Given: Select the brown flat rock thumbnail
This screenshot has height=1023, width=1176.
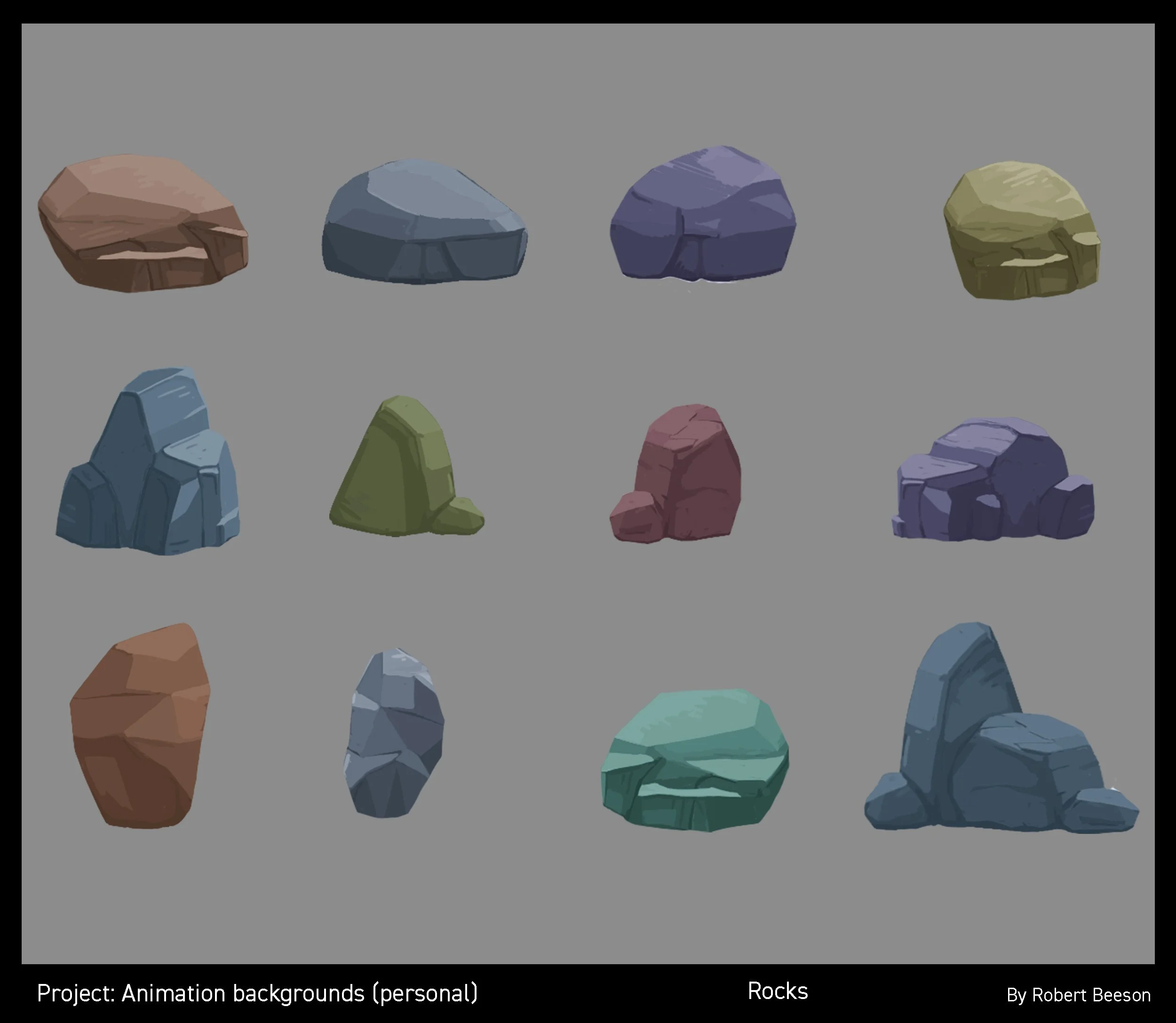Looking at the screenshot, I should (x=145, y=222).
